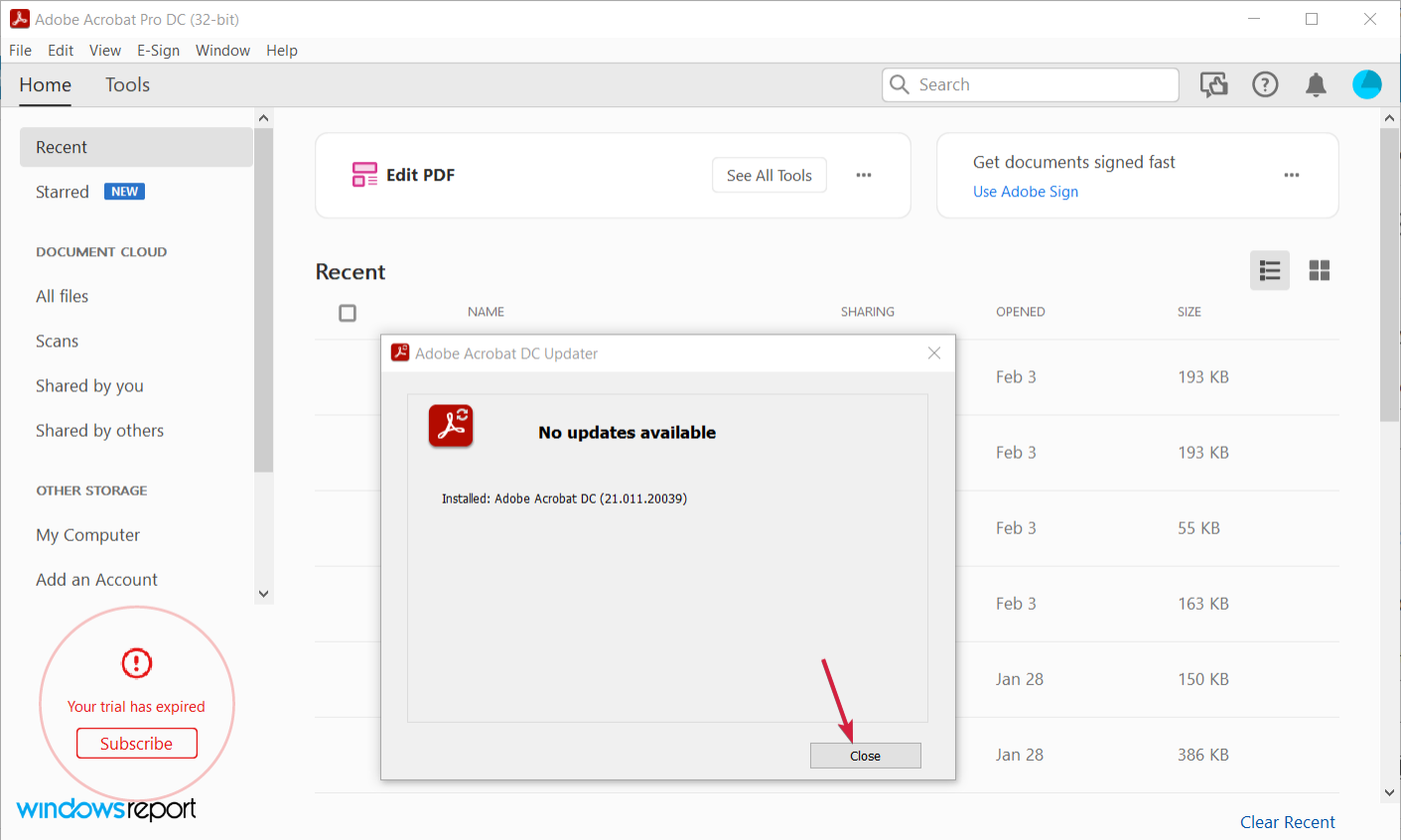This screenshot has height=840, width=1401.
Task: Click the main scrollbar up arrow
Action: (1390, 118)
